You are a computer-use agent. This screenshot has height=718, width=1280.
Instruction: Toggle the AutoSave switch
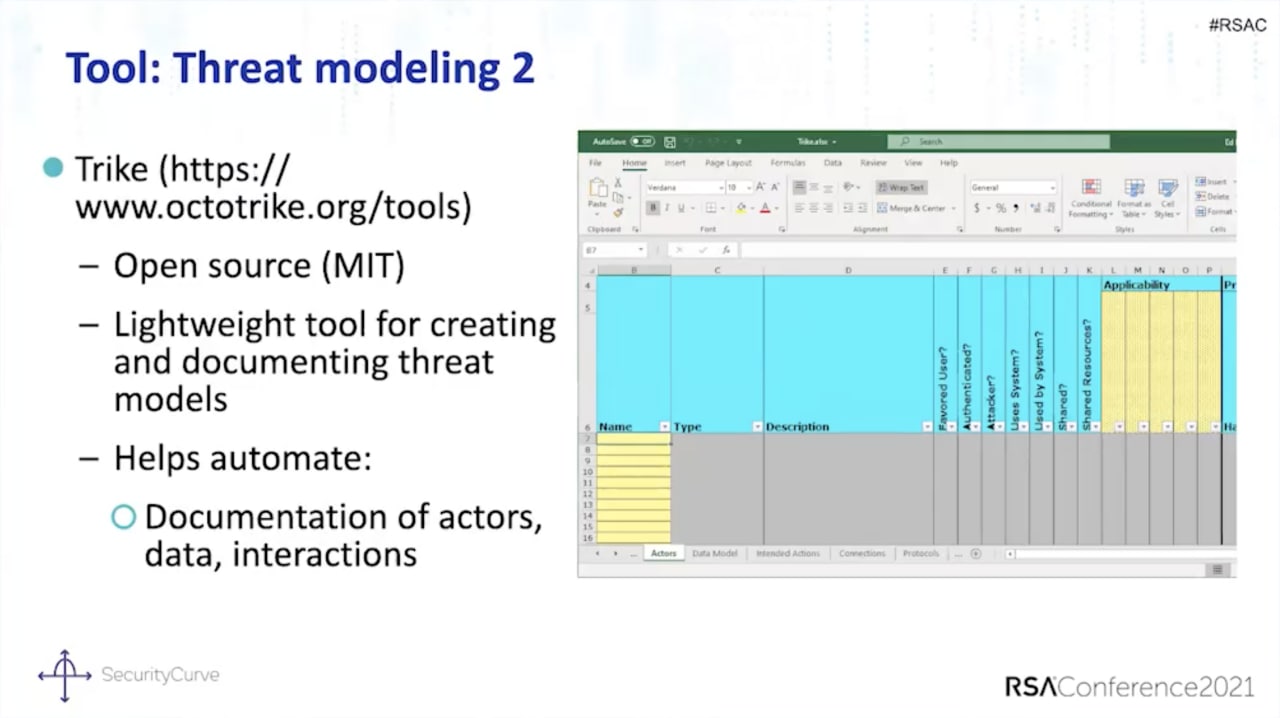(x=643, y=141)
